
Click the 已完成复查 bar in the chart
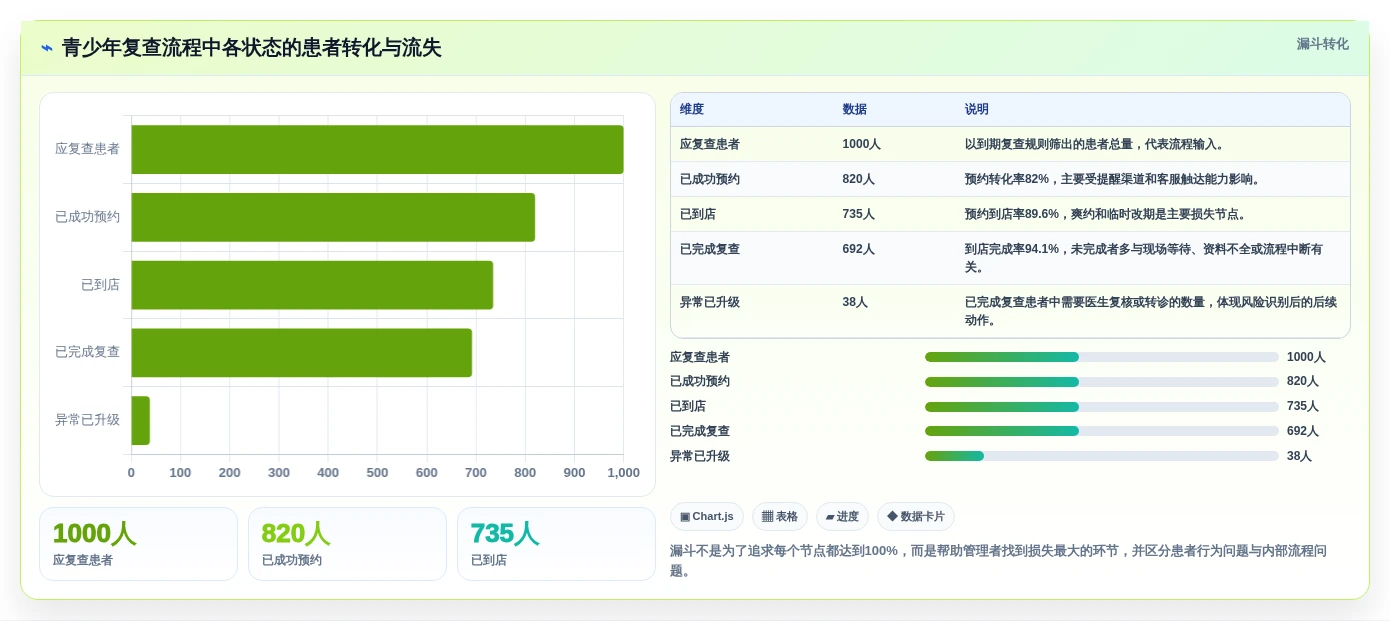coord(301,353)
